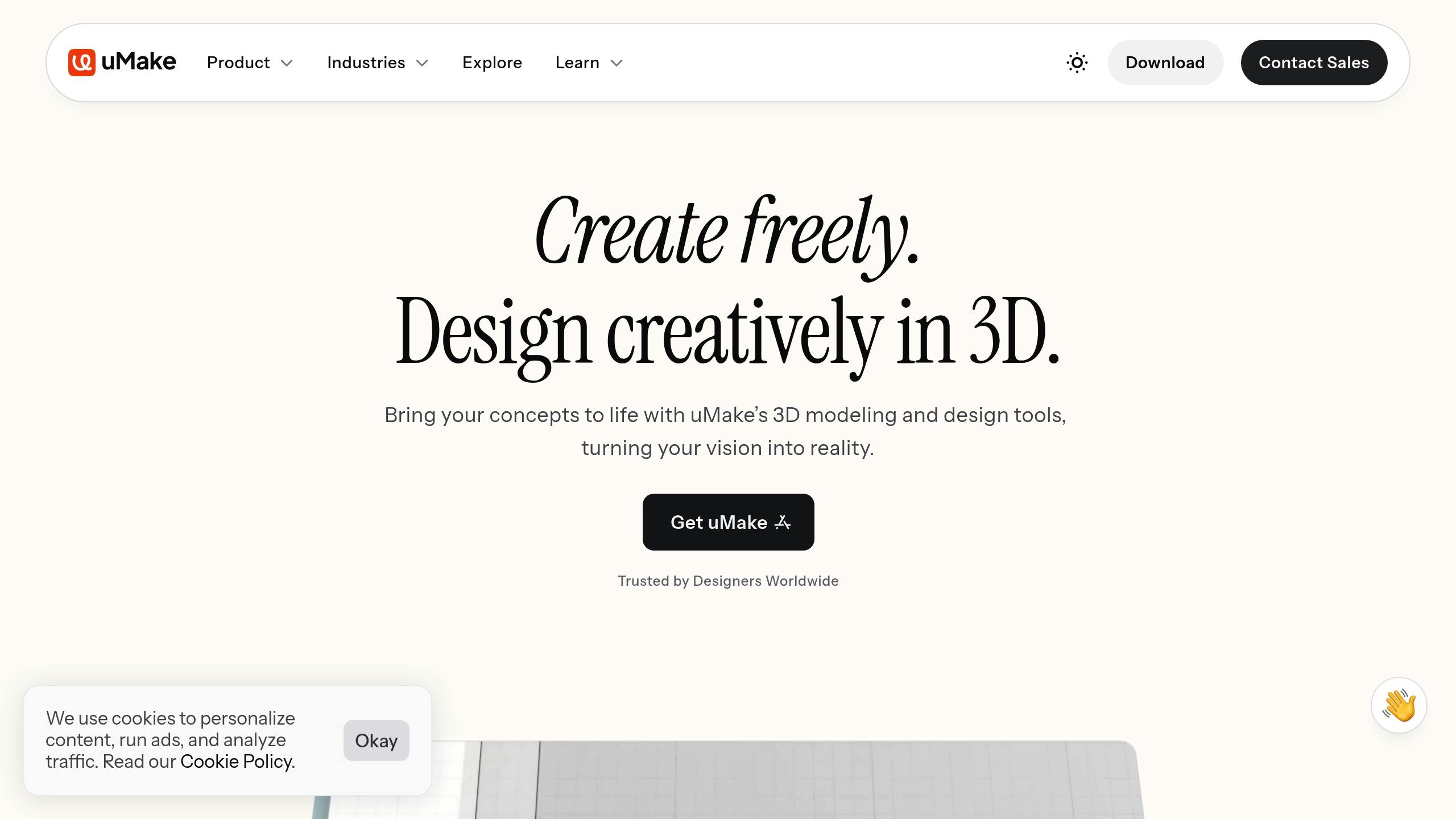Click the Get uMake arrow icon button
Screen dimensions: 1456x819
click(782, 521)
